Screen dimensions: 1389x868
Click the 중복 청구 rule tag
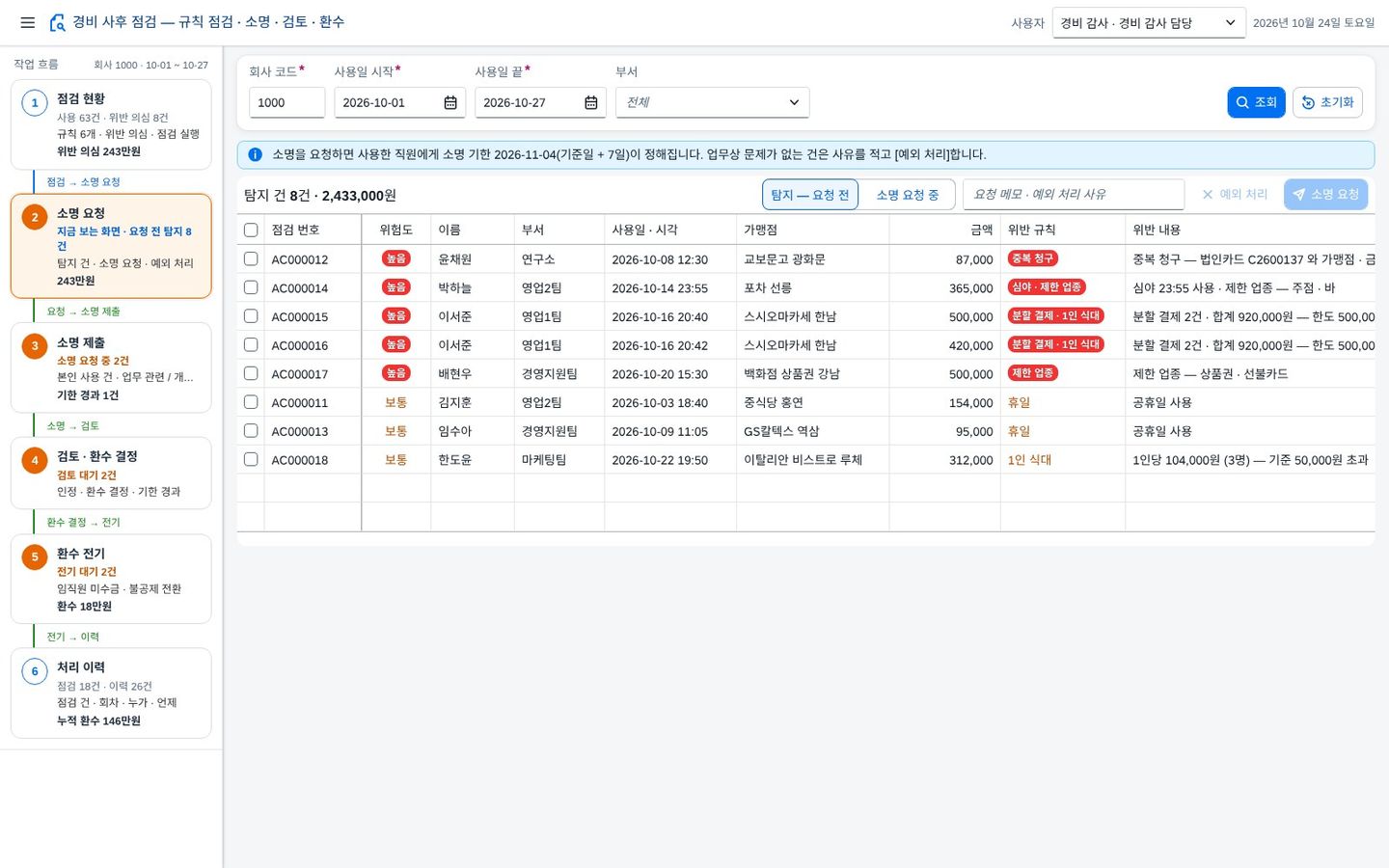click(1032, 258)
